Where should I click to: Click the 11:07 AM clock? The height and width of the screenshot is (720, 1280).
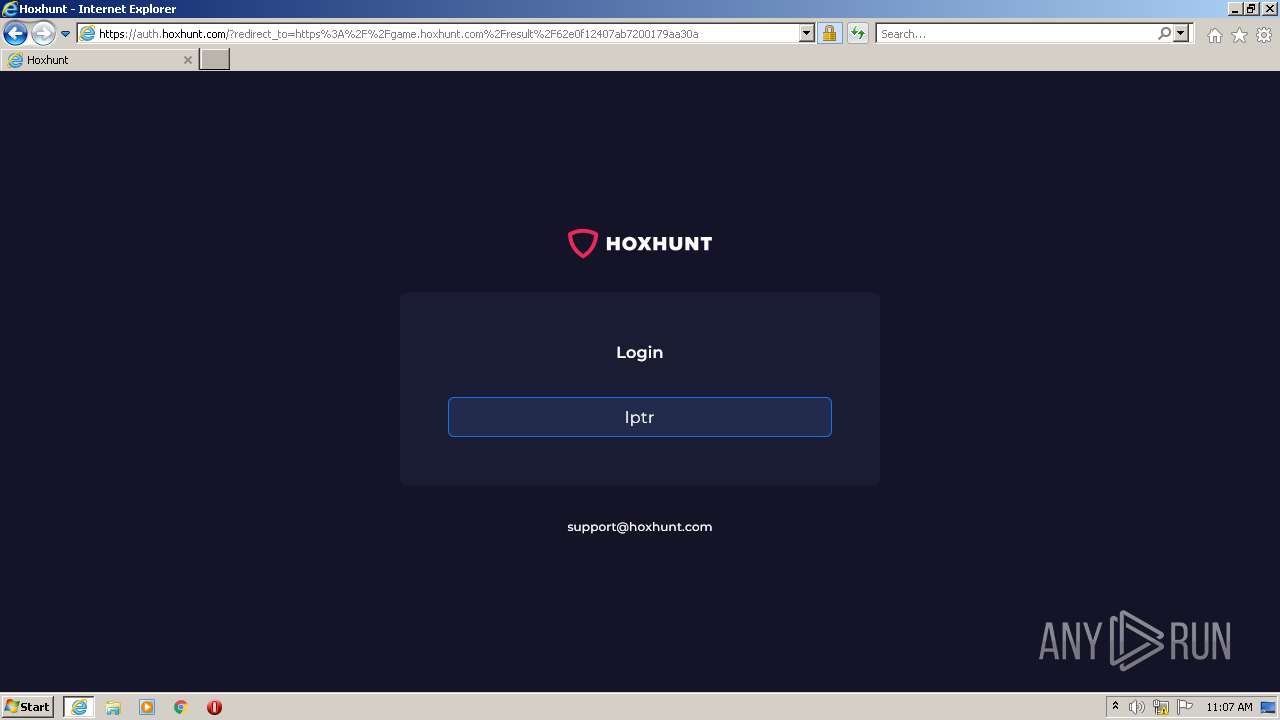tap(1229, 707)
